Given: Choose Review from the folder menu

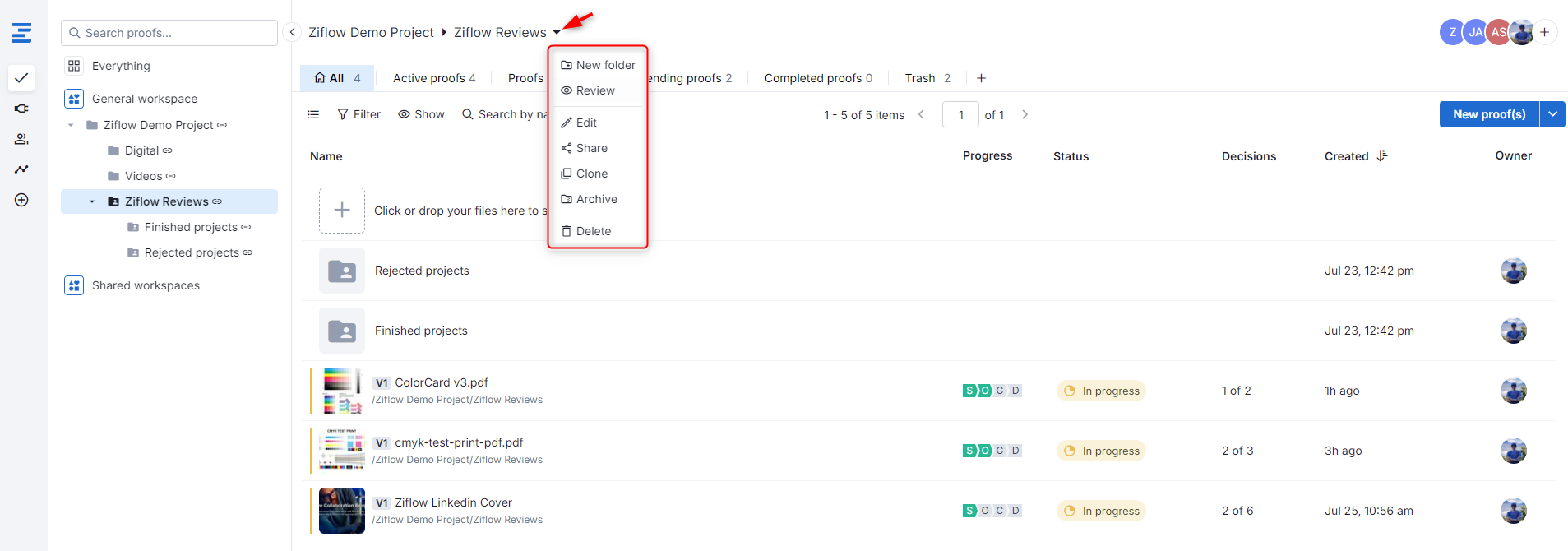Looking at the screenshot, I should (x=598, y=90).
